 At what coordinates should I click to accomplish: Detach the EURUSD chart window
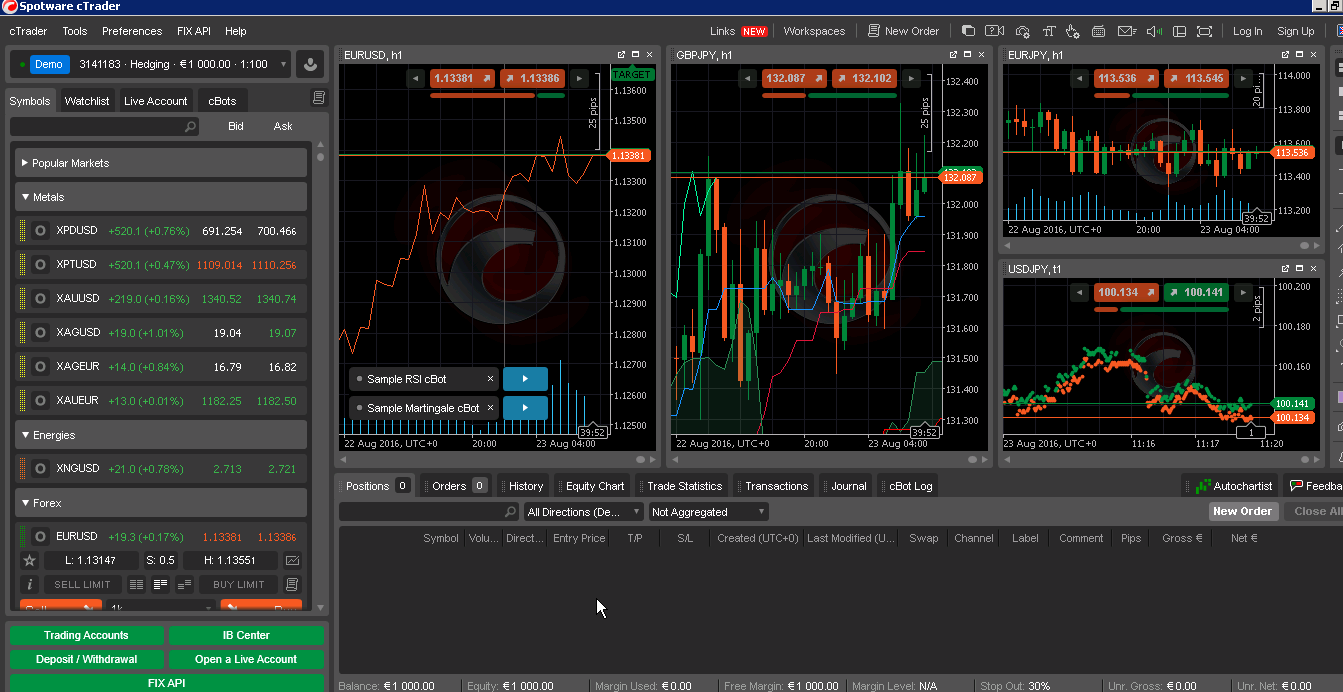tap(621, 55)
